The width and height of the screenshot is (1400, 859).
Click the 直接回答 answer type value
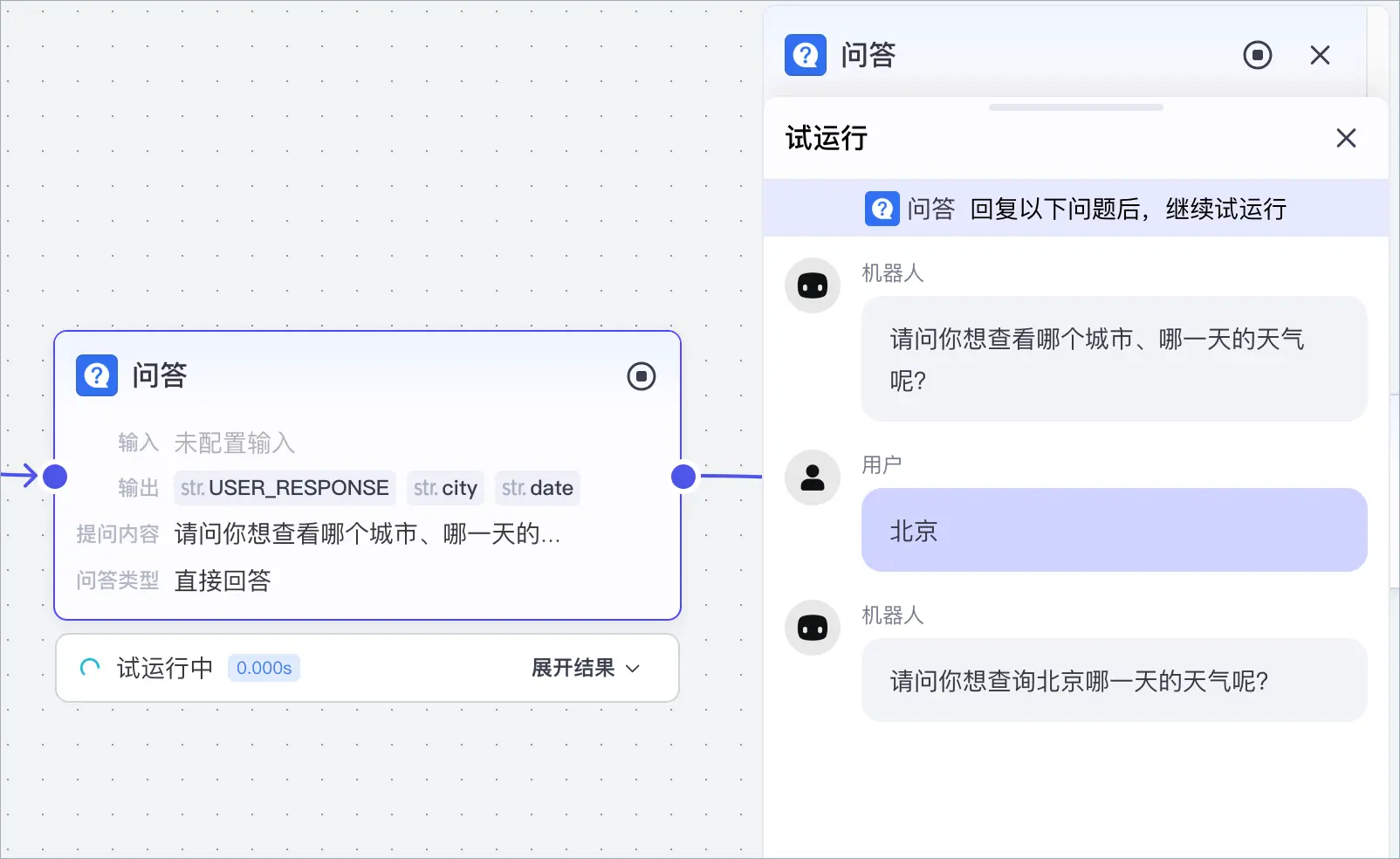point(223,581)
